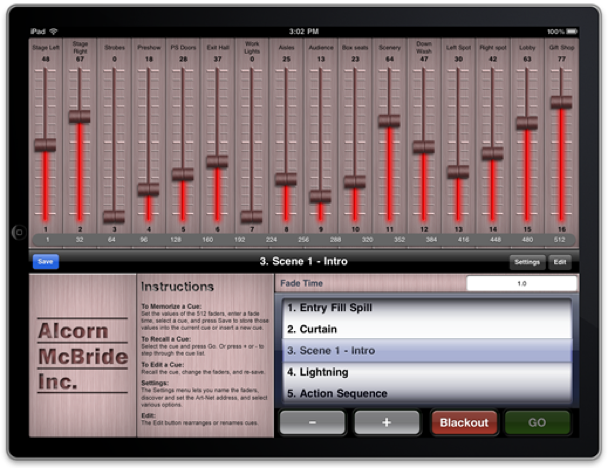Select cue 5. Action Sequence
608x468 pixels.
click(x=427, y=392)
